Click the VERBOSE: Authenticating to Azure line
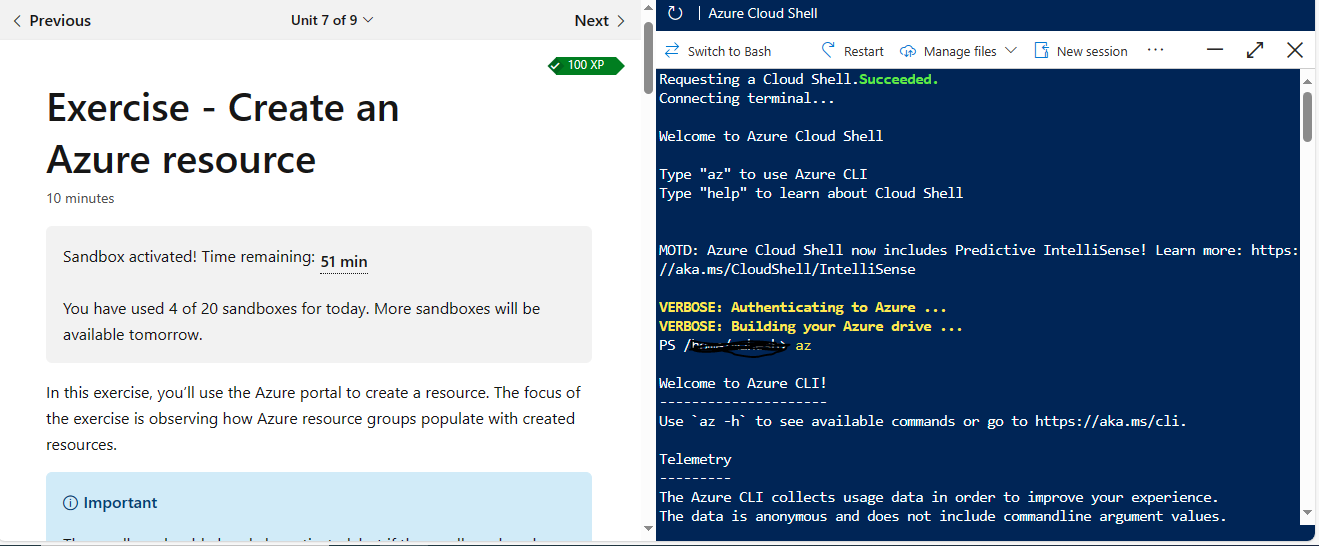This screenshot has width=1319, height=546. (x=803, y=307)
